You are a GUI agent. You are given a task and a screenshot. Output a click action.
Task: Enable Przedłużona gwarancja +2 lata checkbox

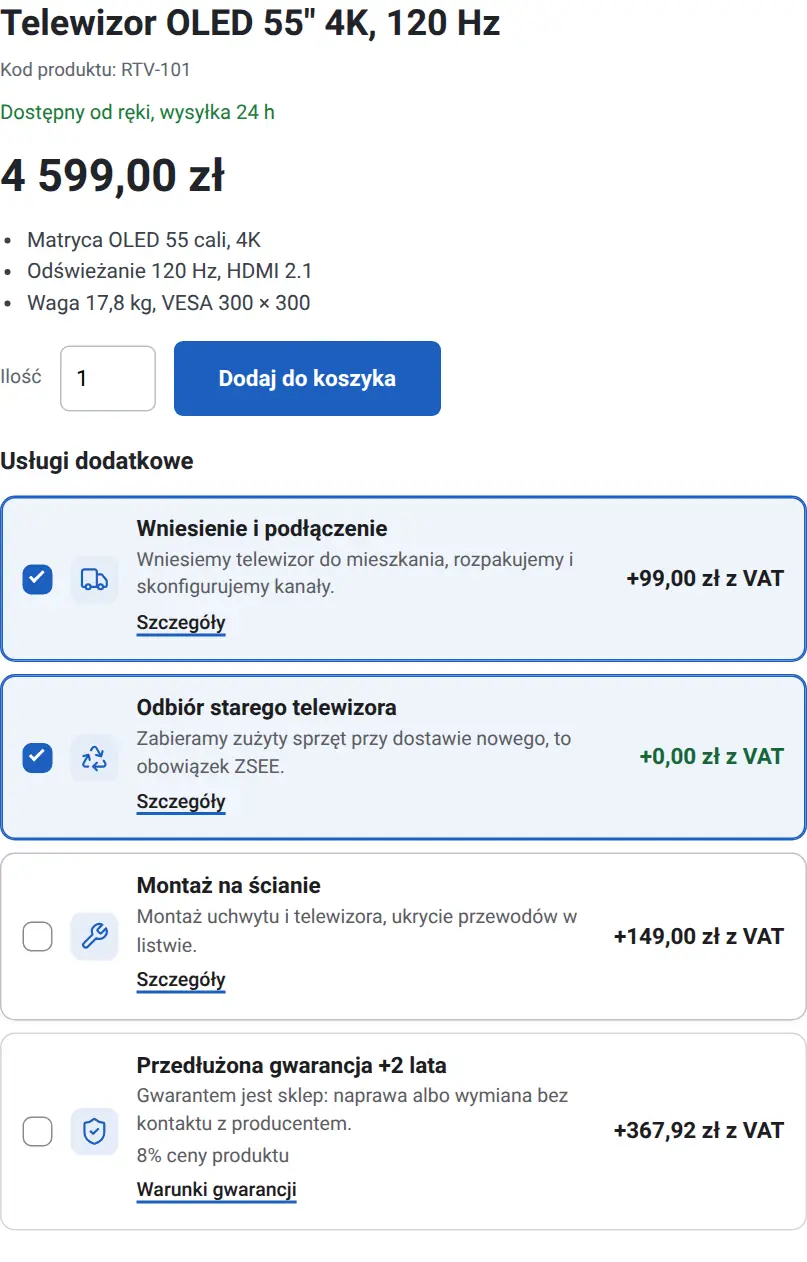(37, 1131)
